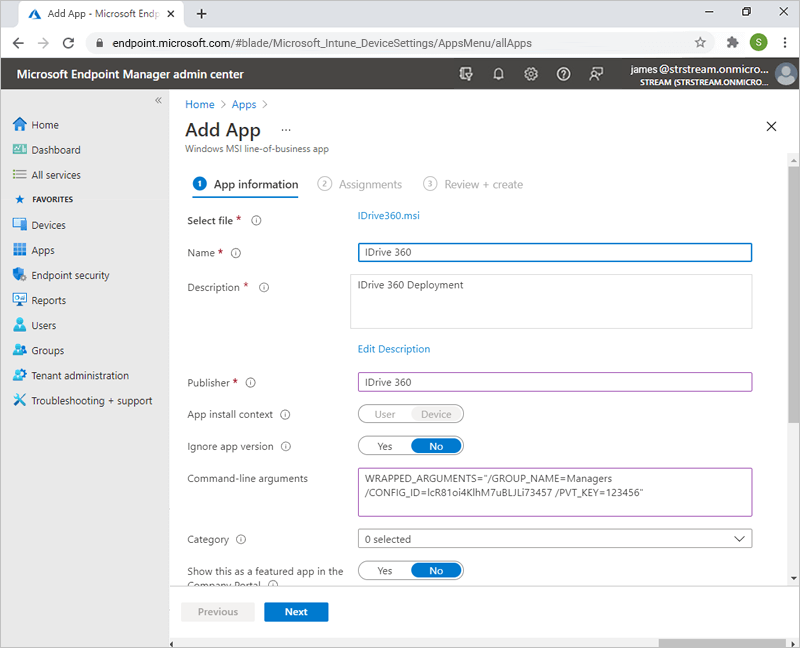The height and width of the screenshot is (648, 800).
Task: Click the vertical scrollbar of the form
Action: (793, 300)
